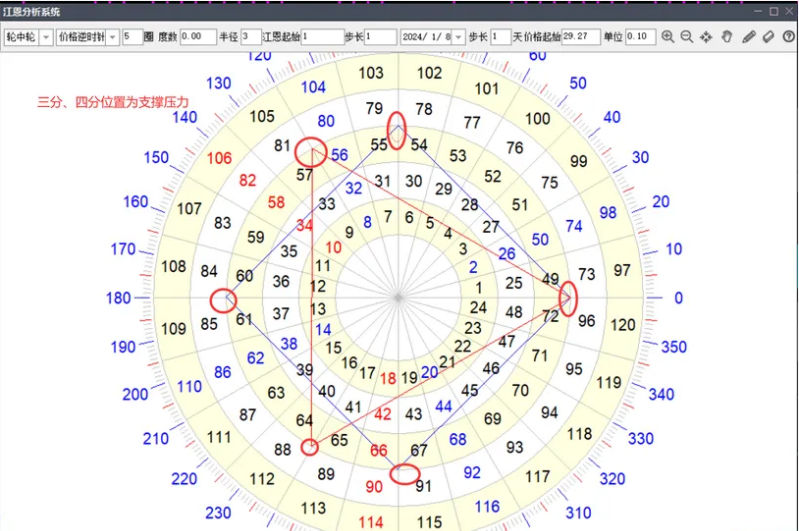Select the eraser tool
The width and height of the screenshot is (799, 531).
[x=768, y=37]
